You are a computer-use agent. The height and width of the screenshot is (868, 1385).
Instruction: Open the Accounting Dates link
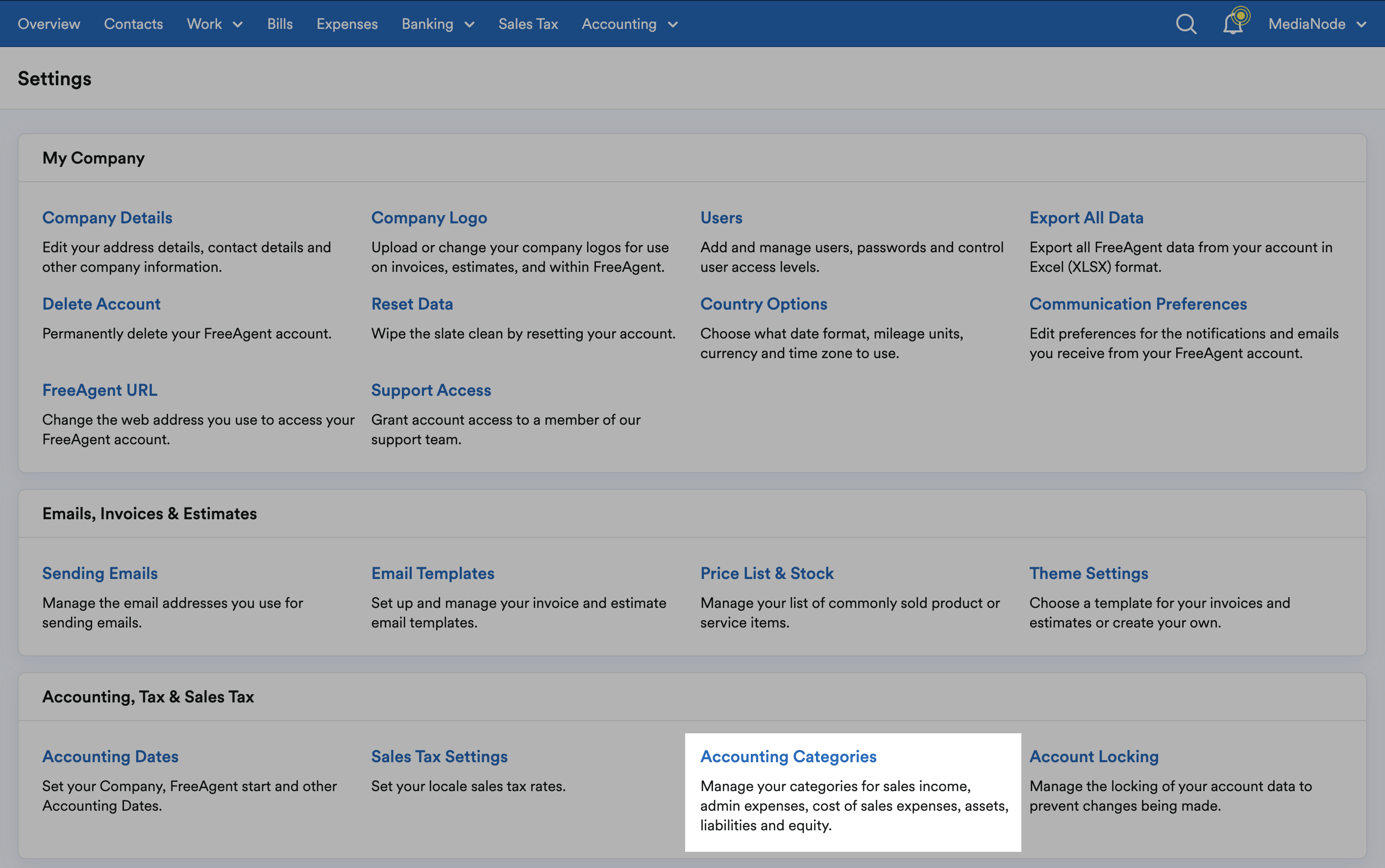[x=110, y=756]
